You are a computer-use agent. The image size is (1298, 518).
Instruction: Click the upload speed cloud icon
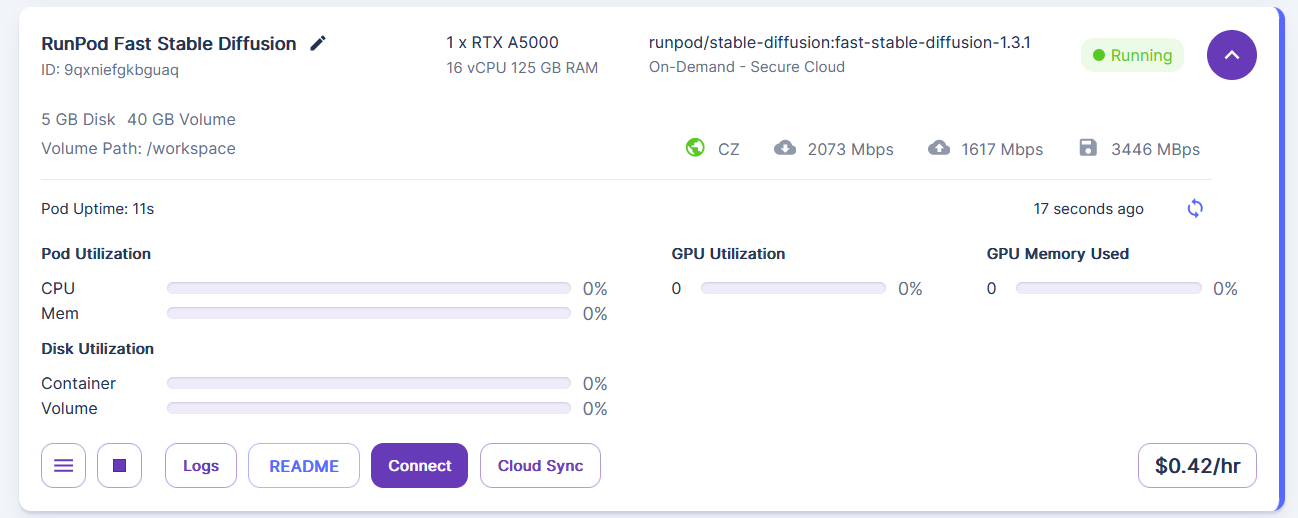point(939,148)
